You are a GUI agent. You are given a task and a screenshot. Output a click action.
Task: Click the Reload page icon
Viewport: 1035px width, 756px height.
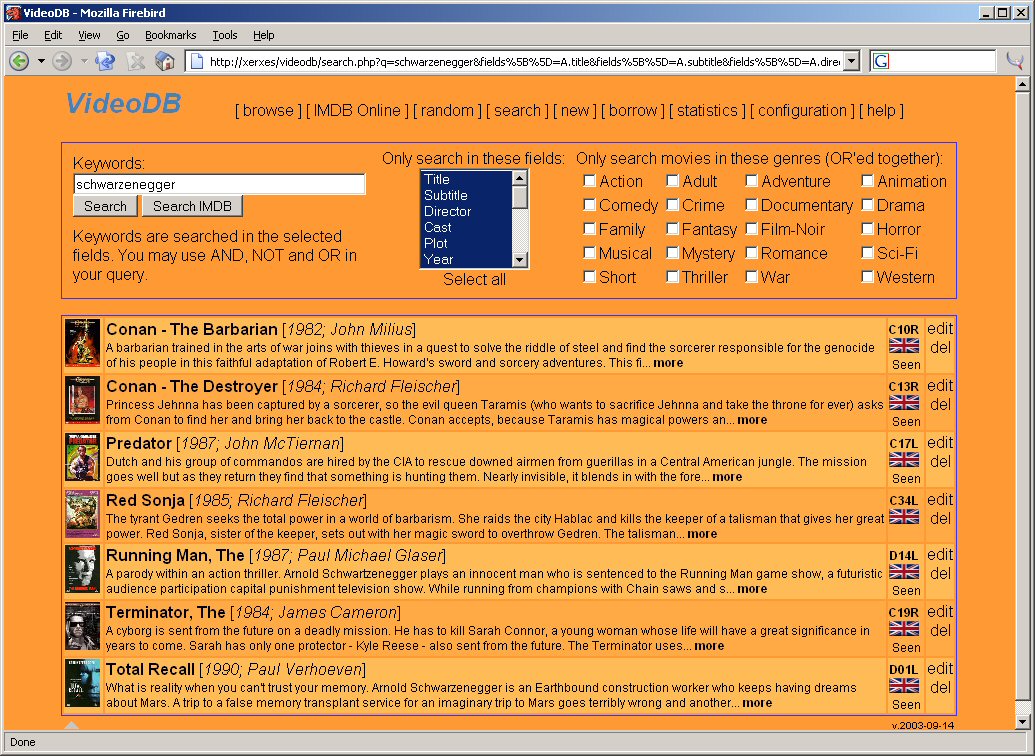pos(104,61)
